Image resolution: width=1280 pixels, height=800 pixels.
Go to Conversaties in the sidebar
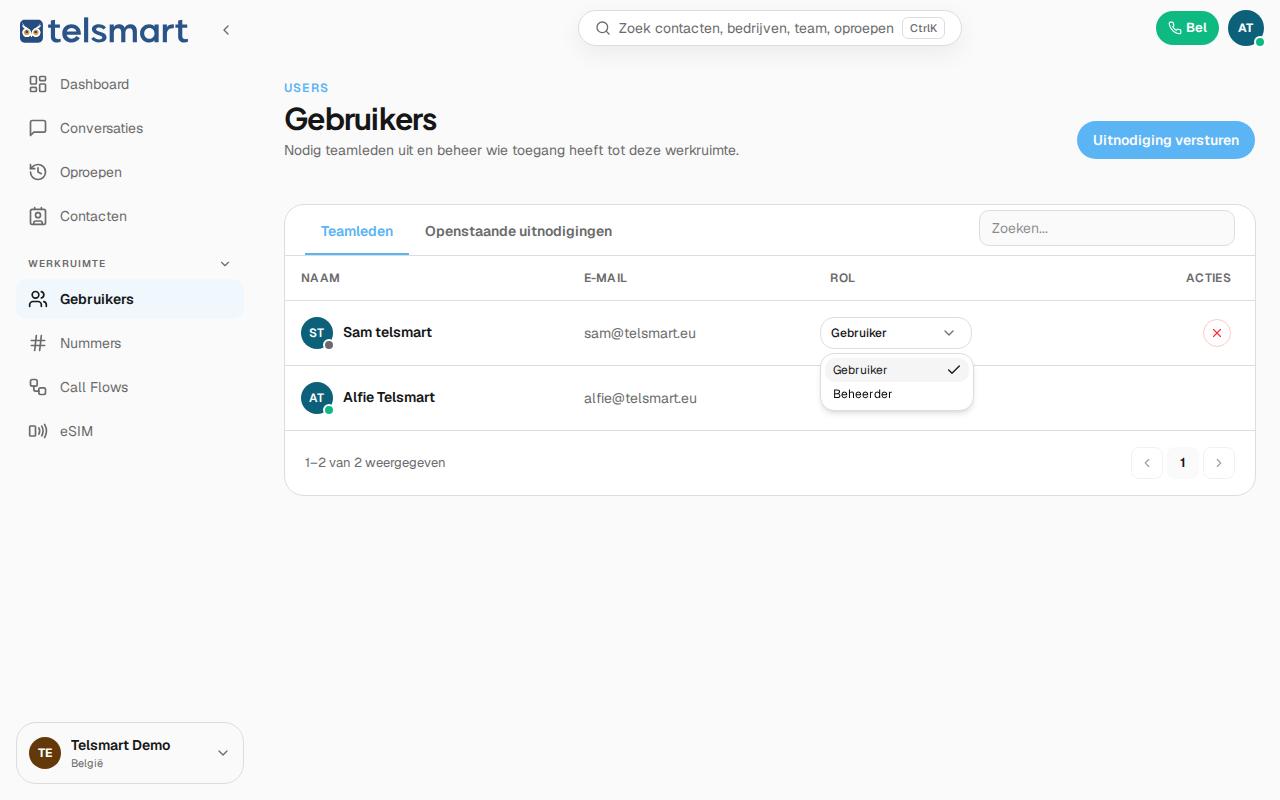[130, 128]
